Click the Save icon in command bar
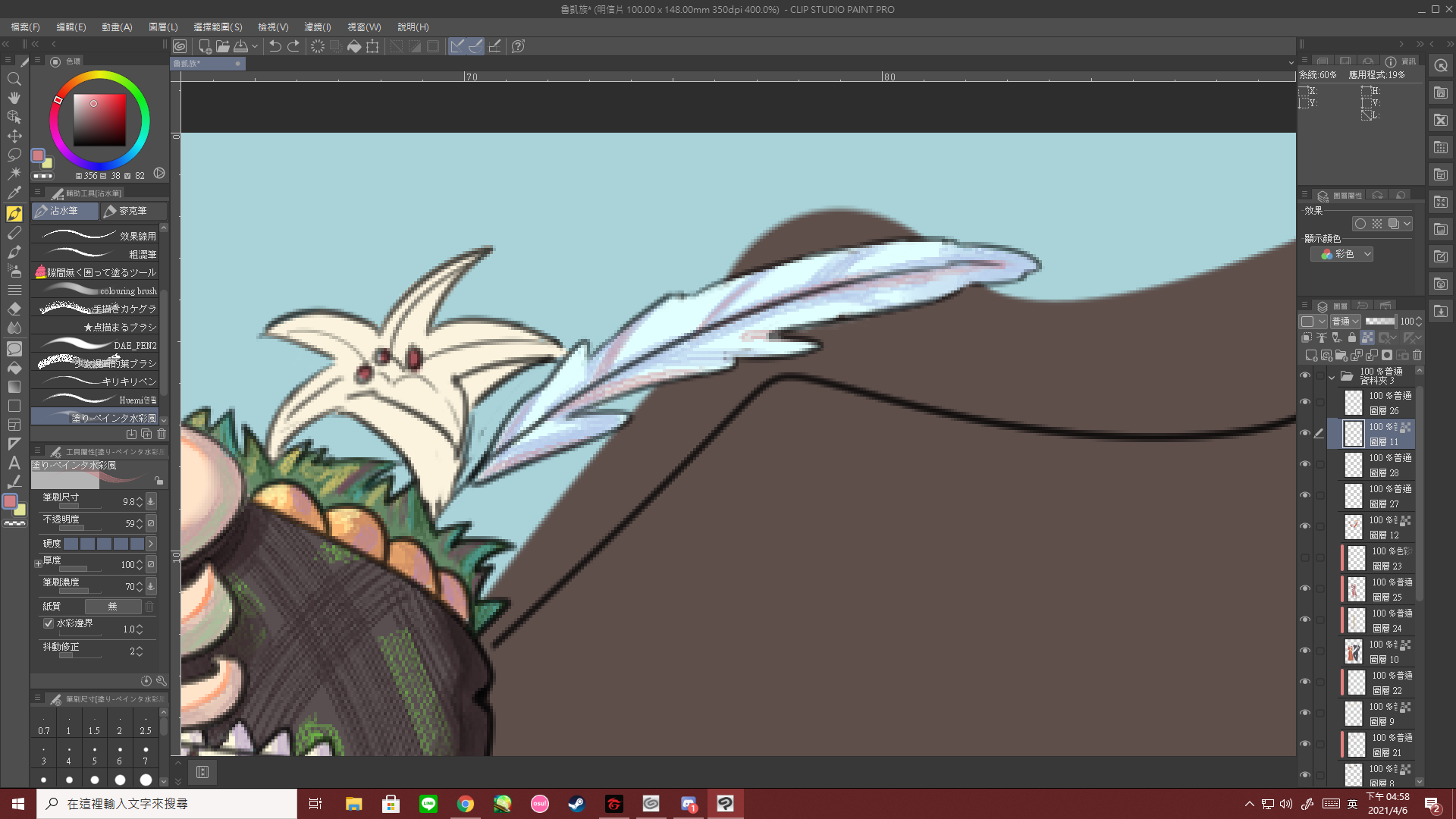The width and height of the screenshot is (1456, 819). [240, 46]
